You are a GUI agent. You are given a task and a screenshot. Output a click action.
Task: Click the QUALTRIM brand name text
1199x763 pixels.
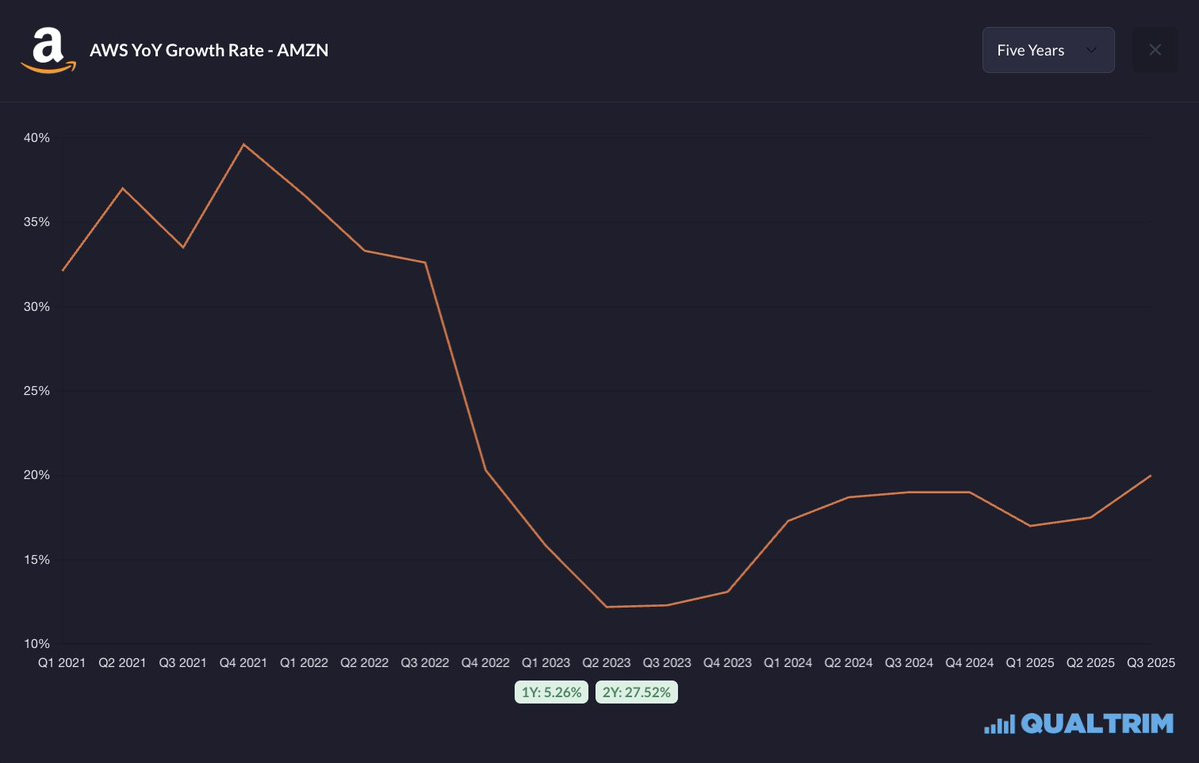[x=1097, y=723]
